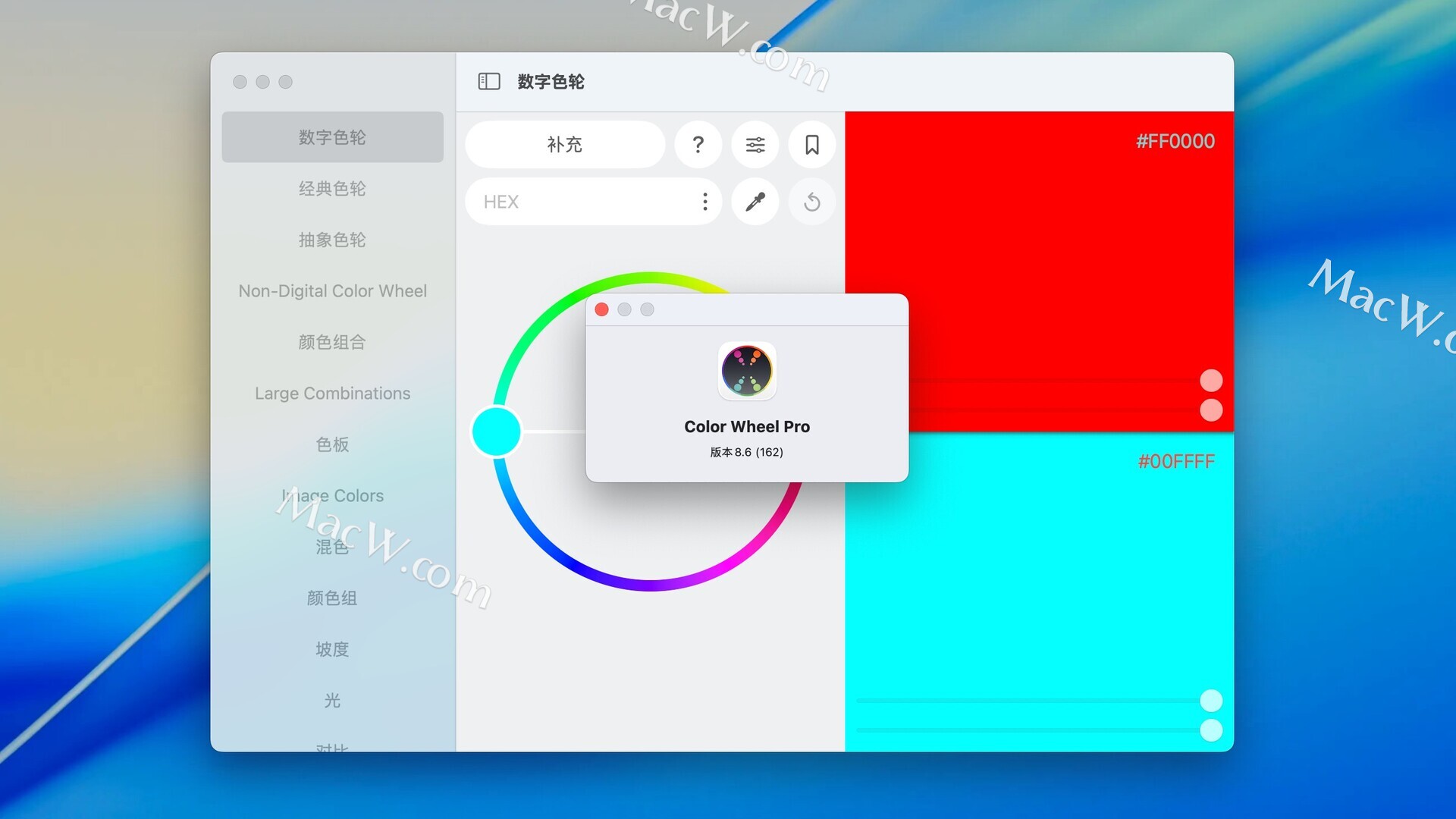Click the lower slider knob on cyan swatch
This screenshot has width=1456, height=819.
[1211, 730]
